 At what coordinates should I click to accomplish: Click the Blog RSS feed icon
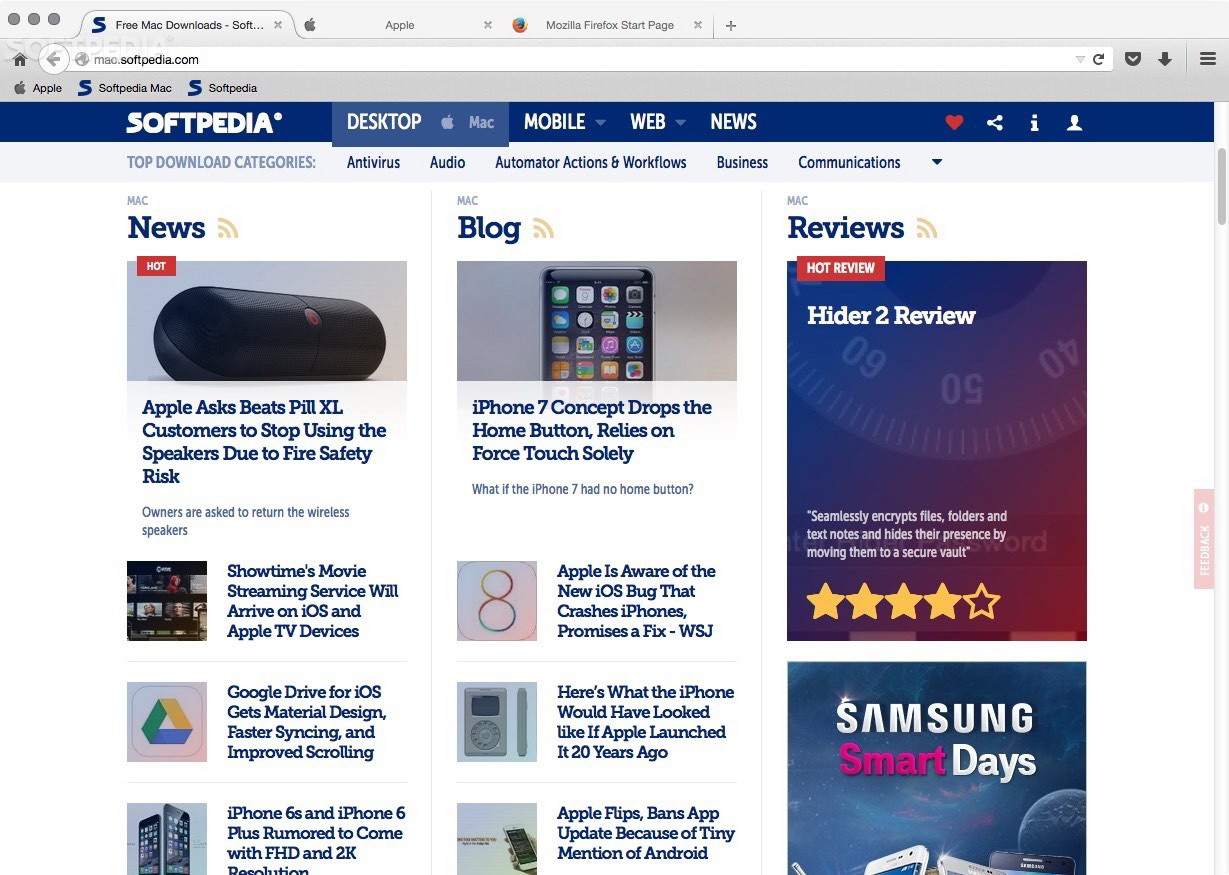543,229
